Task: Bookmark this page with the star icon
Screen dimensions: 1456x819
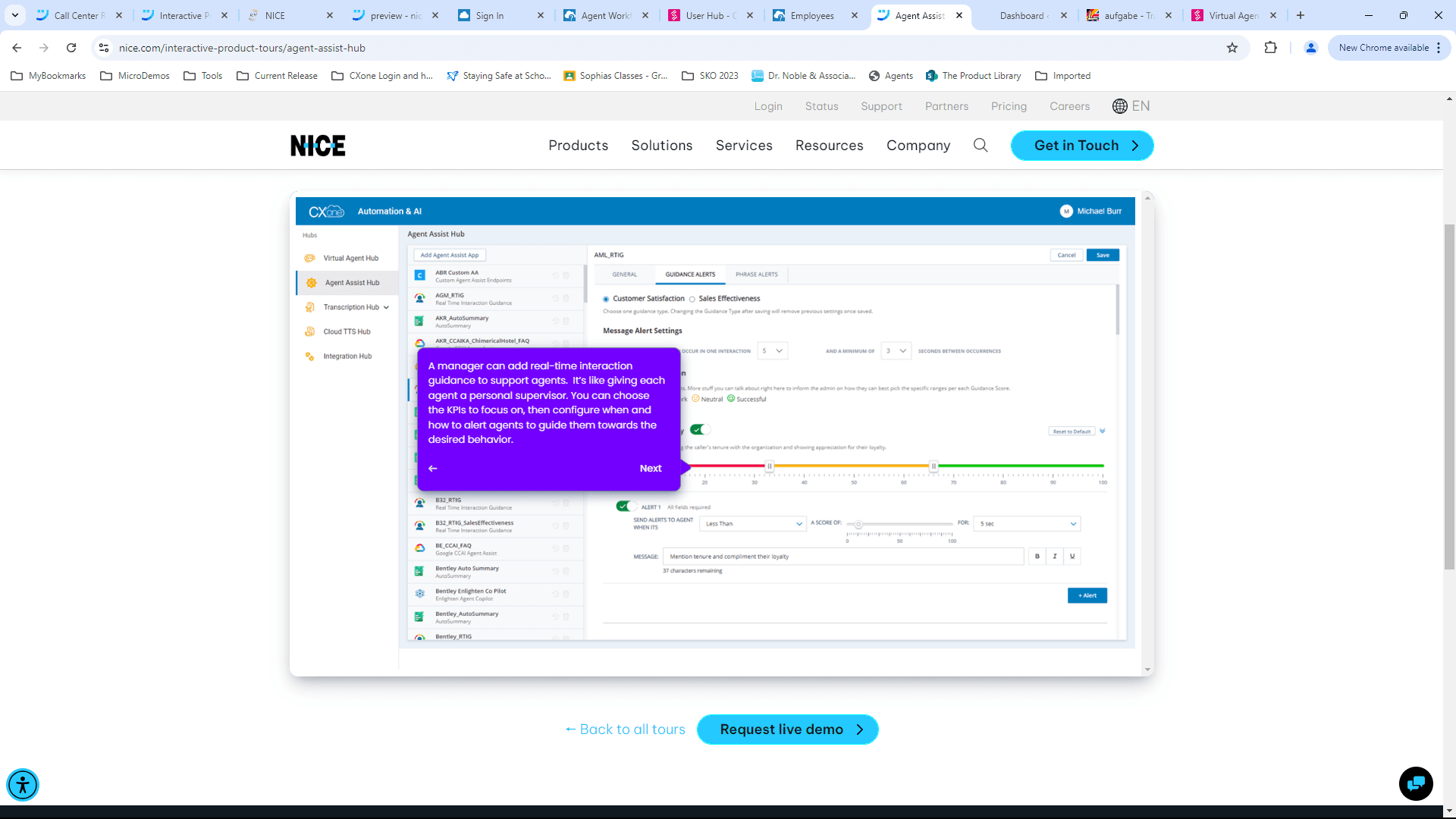Action: tap(1232, 48)
